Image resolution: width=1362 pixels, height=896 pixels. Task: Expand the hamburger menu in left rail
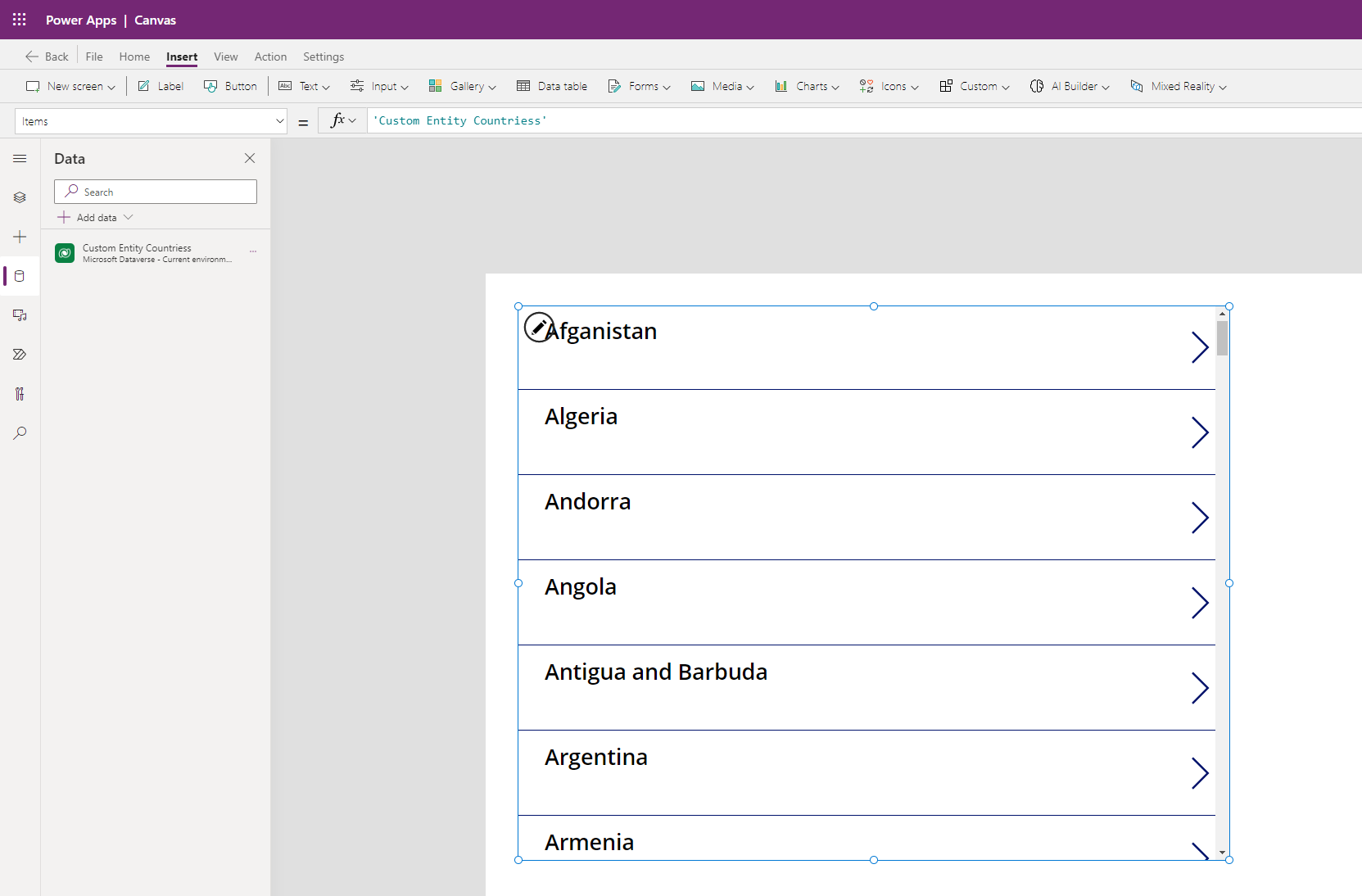pyautogui.click(x=20, y=158)
